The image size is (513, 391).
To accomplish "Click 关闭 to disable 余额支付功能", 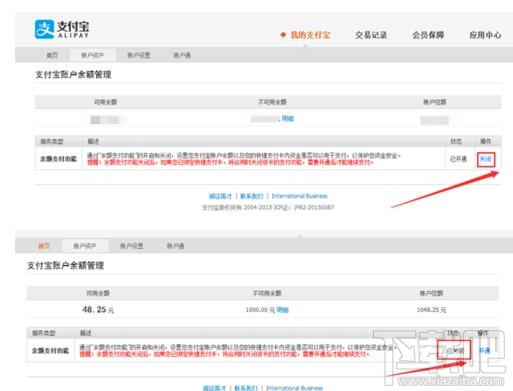I will (486, 159).
